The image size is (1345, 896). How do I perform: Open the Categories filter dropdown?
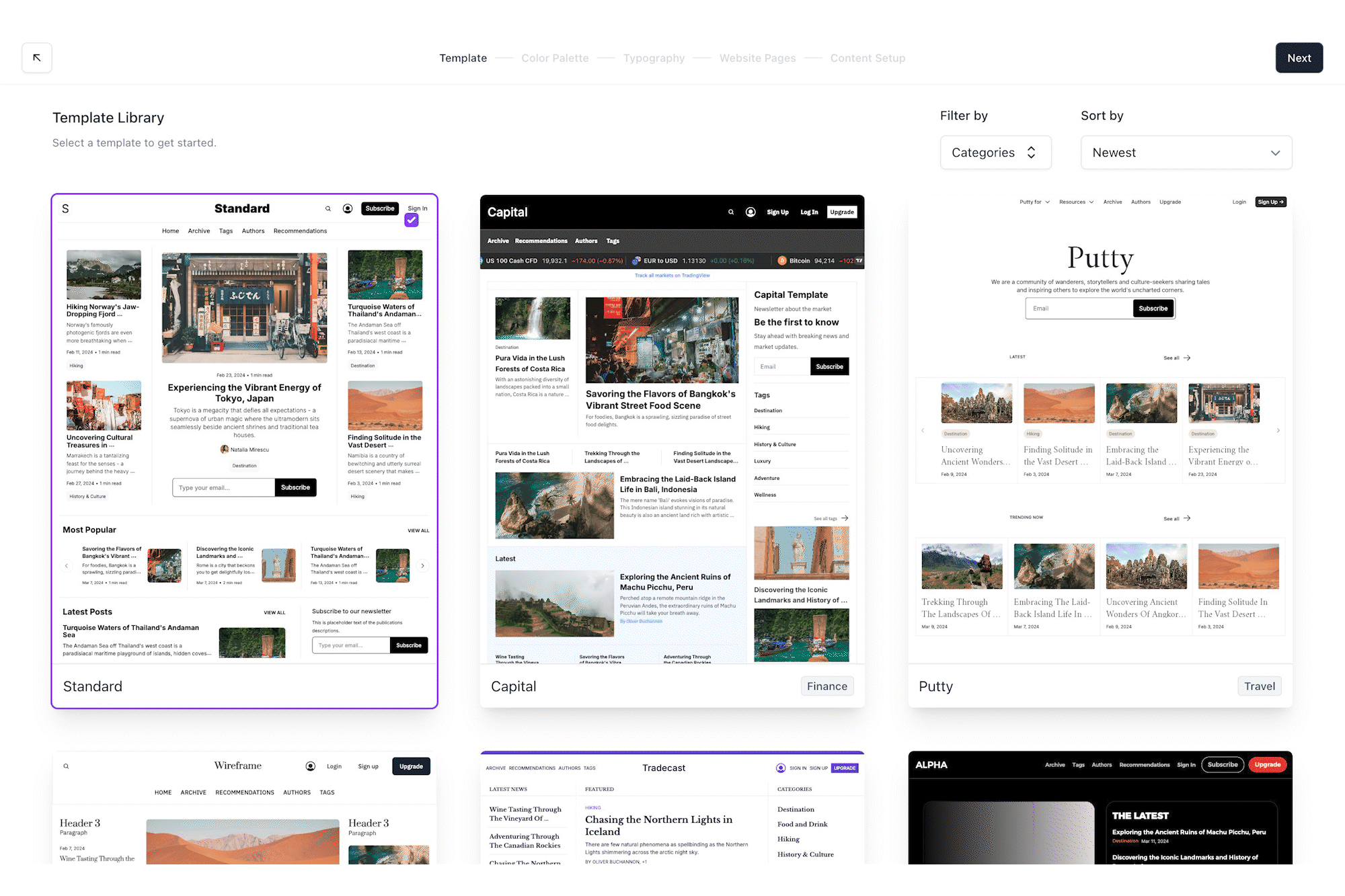tap(995, 153)
